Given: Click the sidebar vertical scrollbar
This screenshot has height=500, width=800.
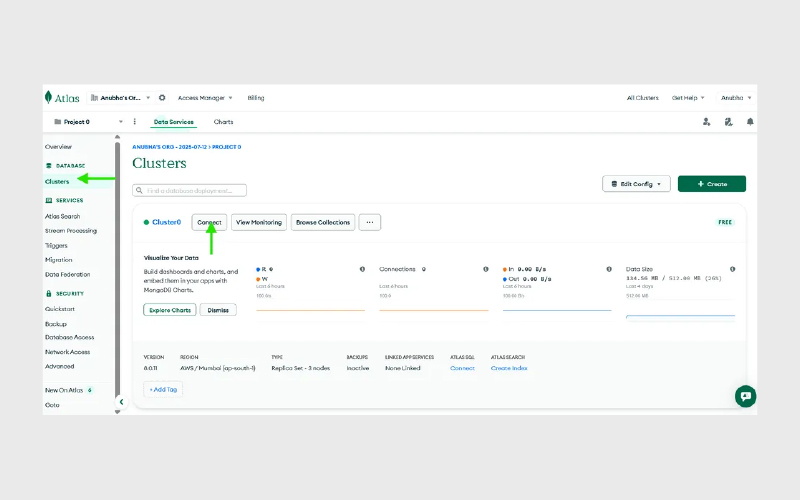Looking at the screenshot, I should (117, 270).
